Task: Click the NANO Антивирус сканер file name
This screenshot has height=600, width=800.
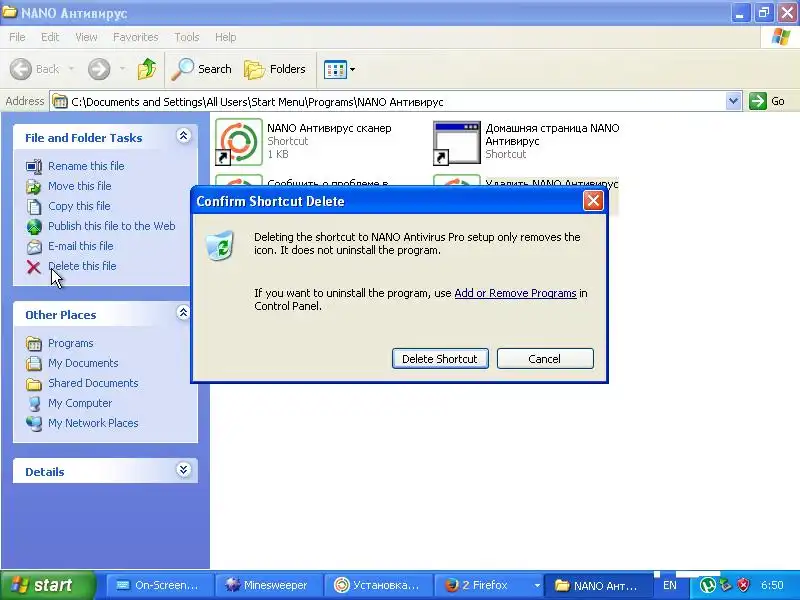Action: pyautogui.click(x=330, y=128)
